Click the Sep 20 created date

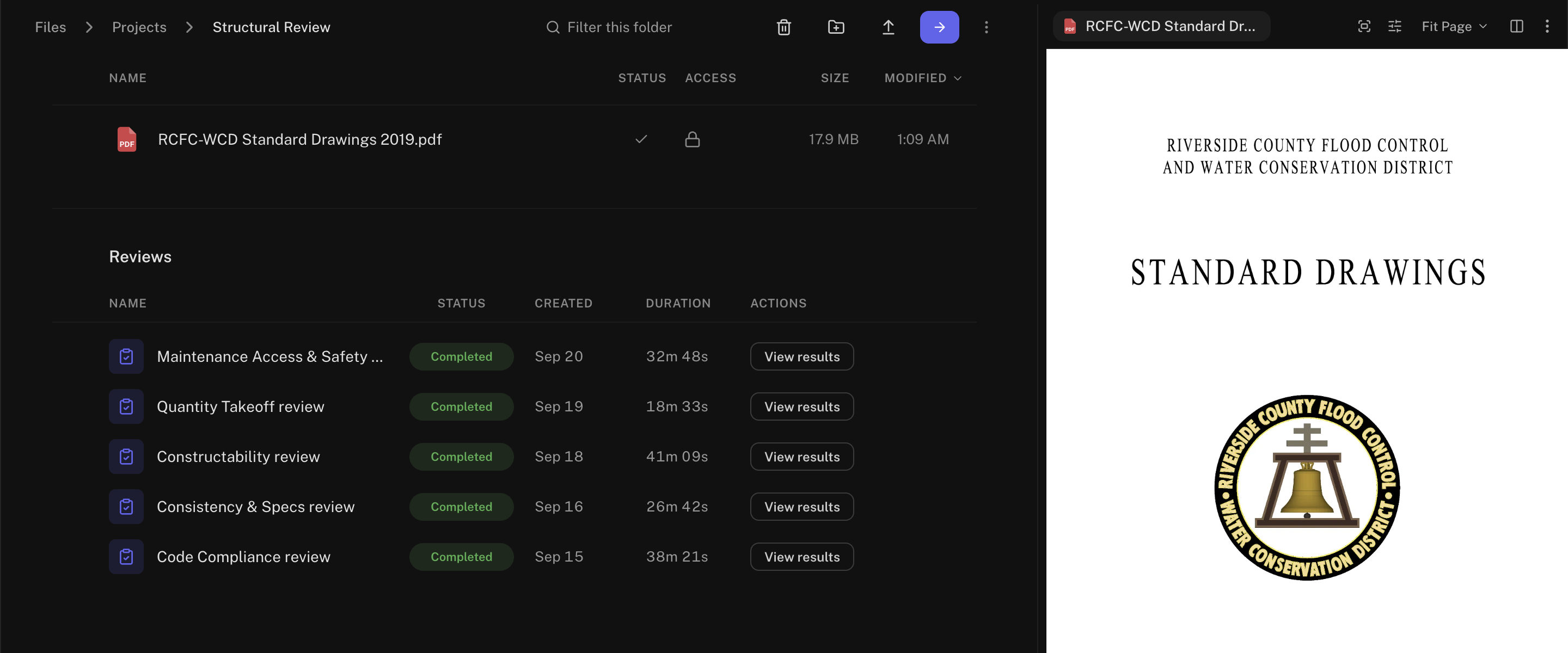559,356
